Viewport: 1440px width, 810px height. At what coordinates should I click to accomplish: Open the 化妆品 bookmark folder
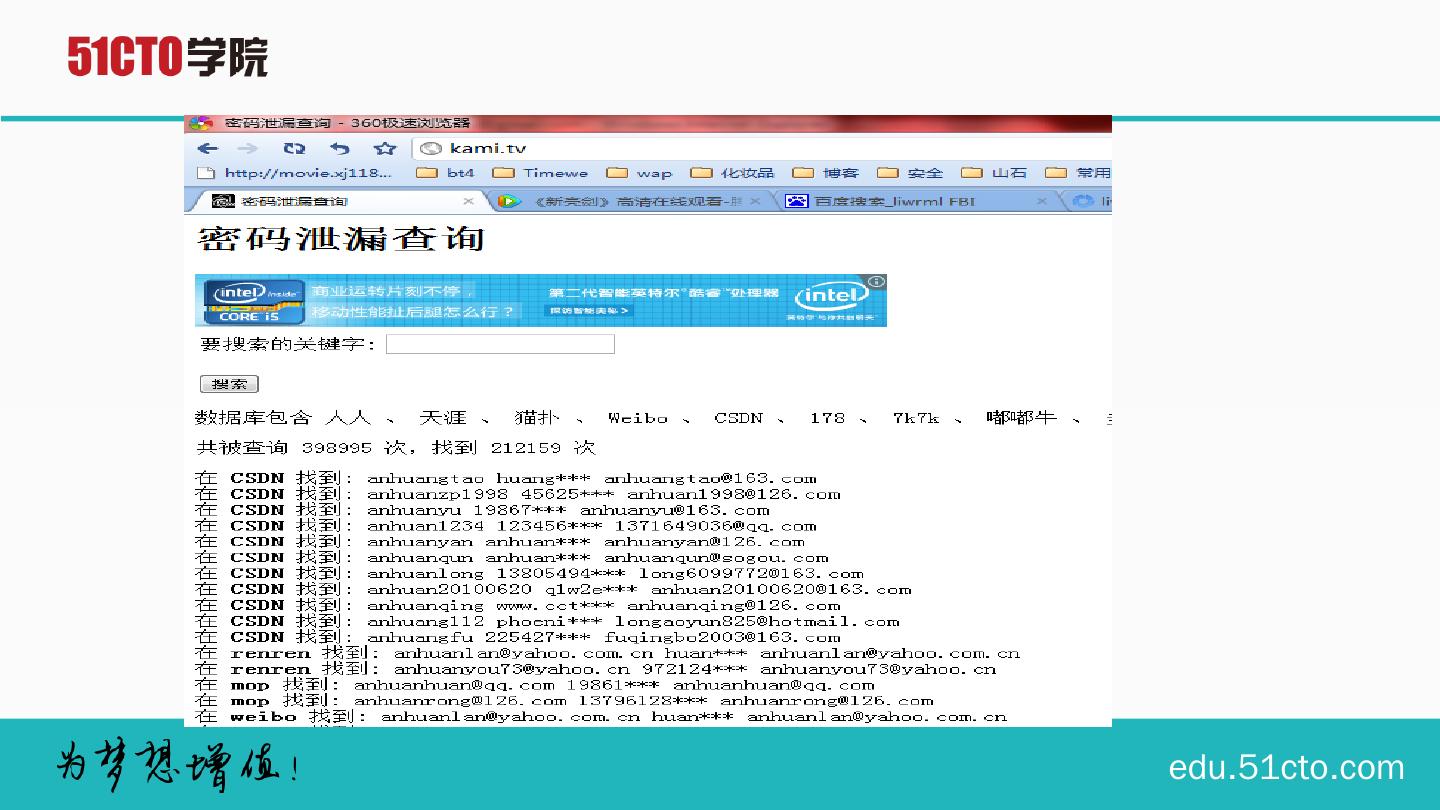click(733, 173)
